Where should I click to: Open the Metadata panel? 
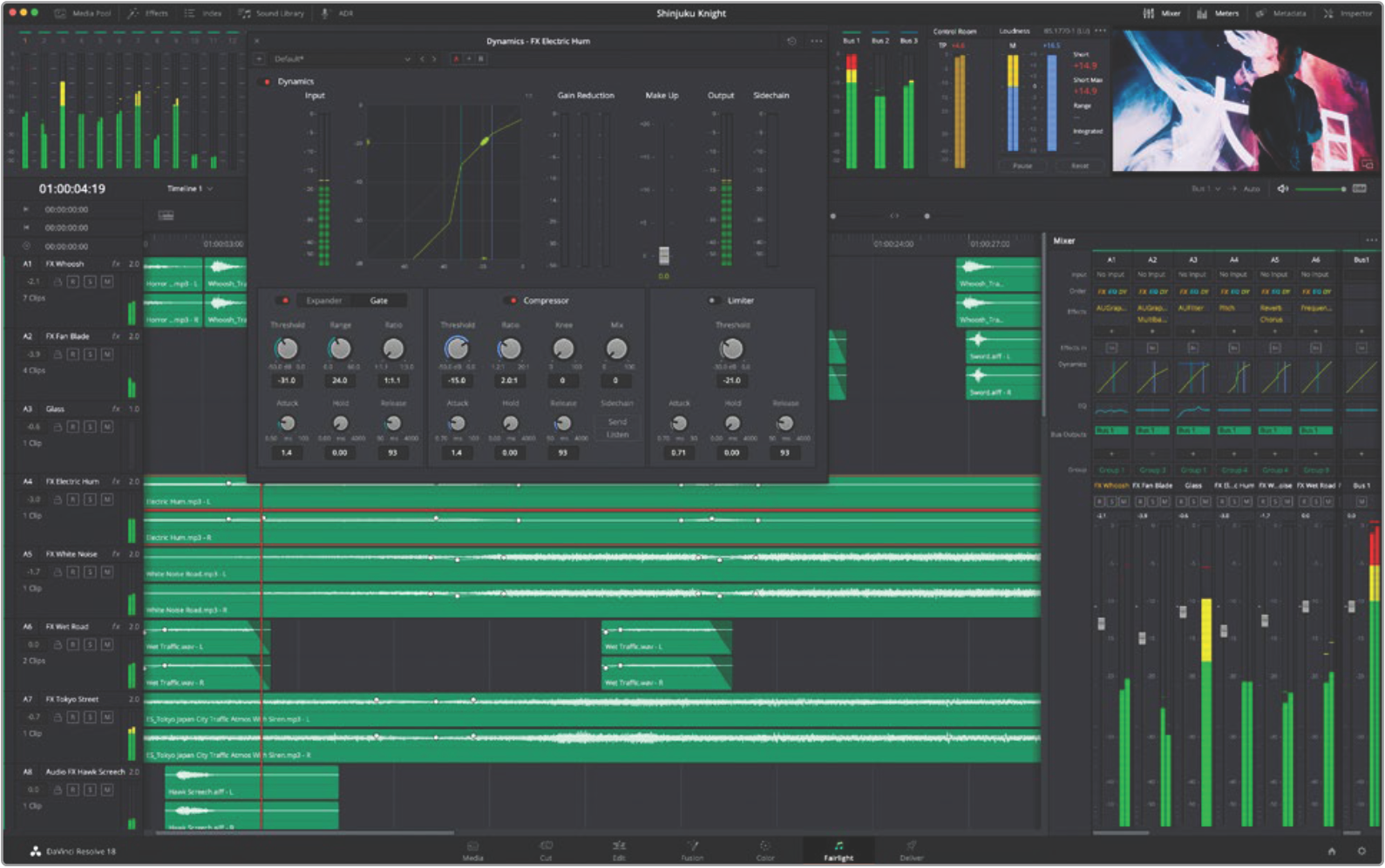(x=1281, y=14)
